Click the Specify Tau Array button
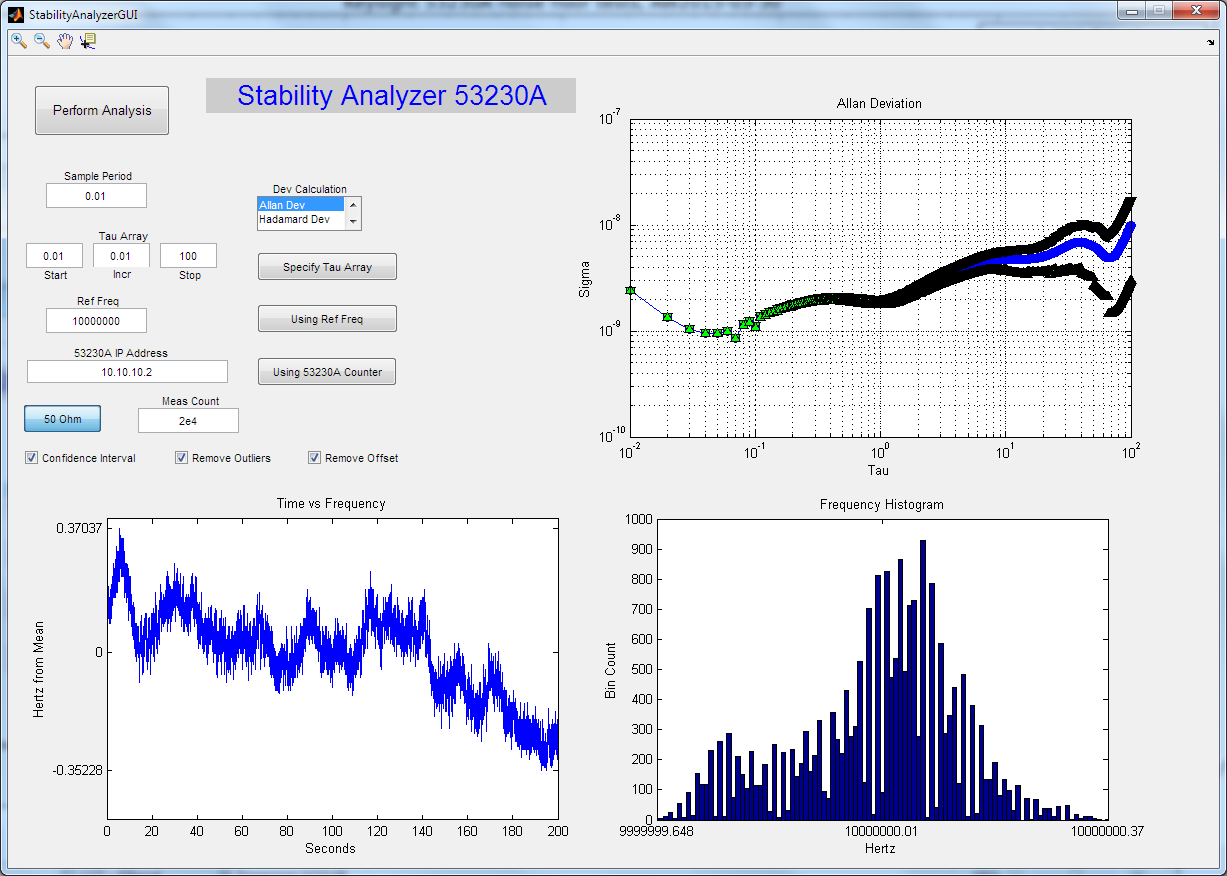 pos(327,267)
